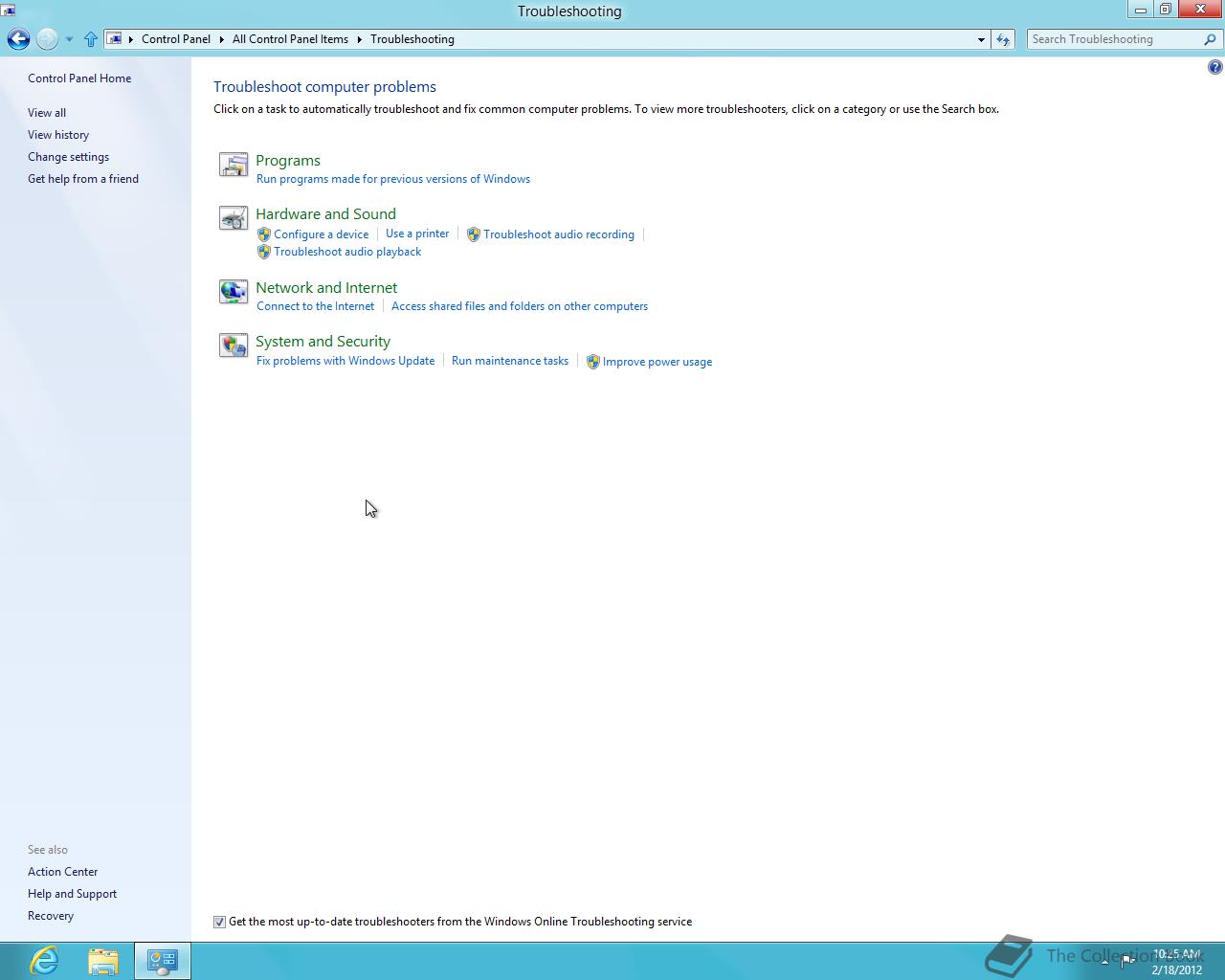Click the Use a printer link
1225x980 pixels.
[x=417, y=234]
